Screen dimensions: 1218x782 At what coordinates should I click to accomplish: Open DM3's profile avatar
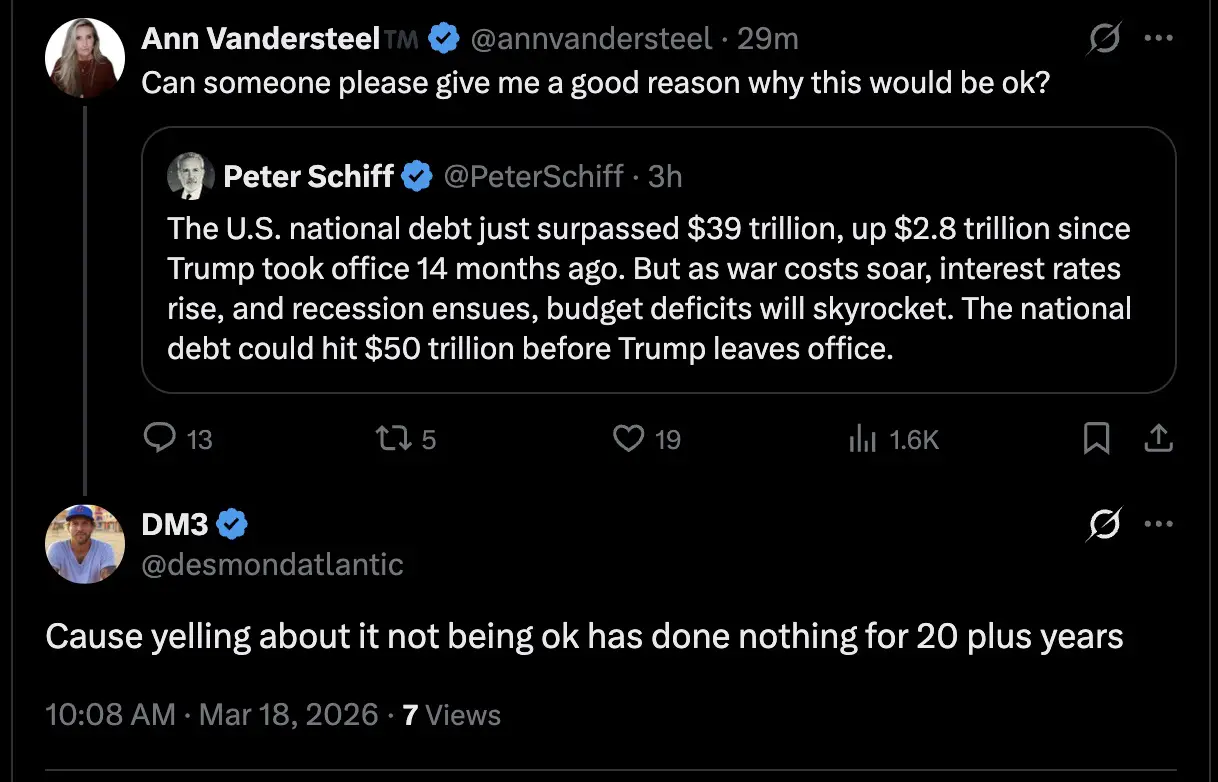coord(85,543)
